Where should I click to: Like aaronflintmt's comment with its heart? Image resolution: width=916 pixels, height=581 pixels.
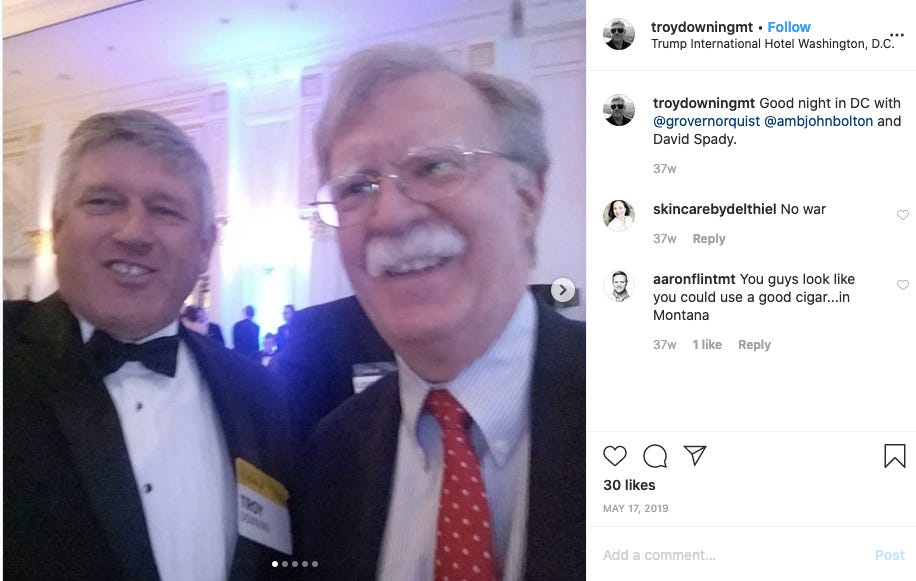(x=903, y=285)
